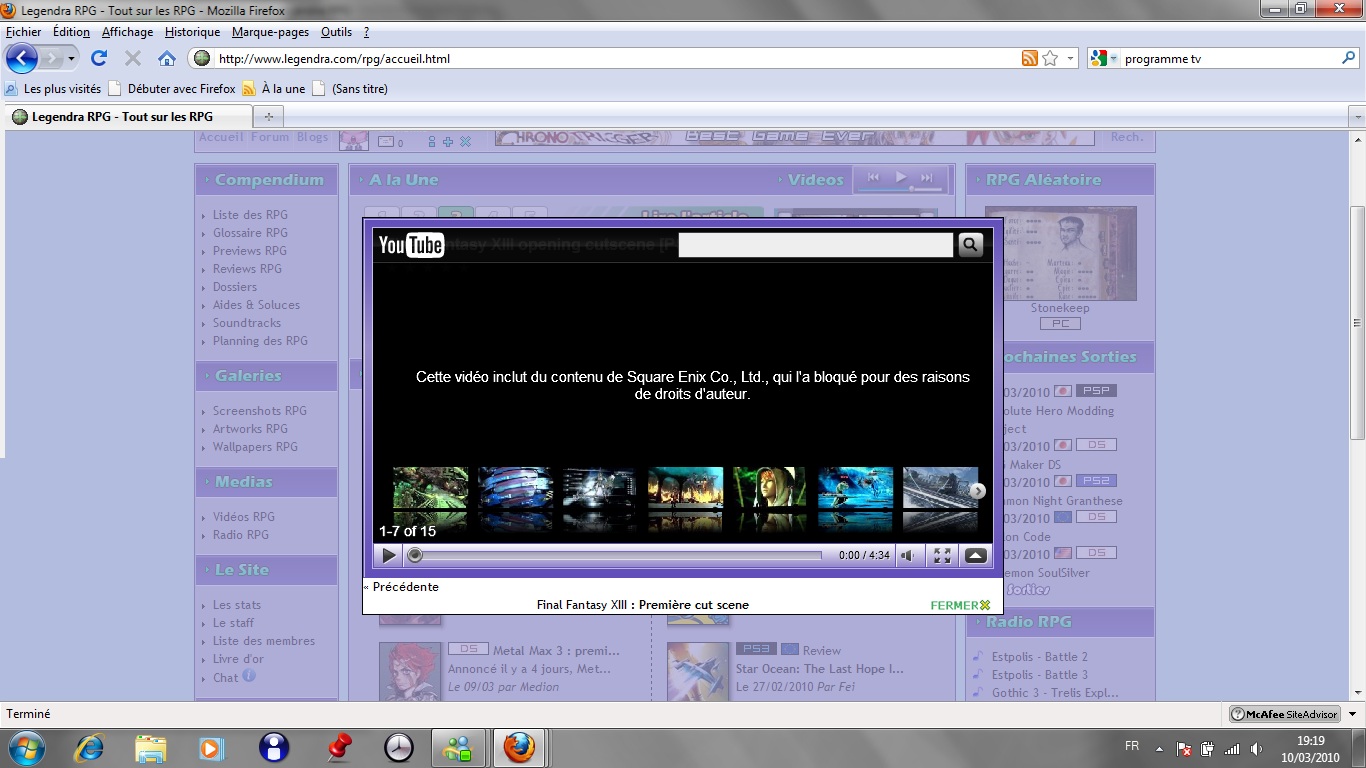Go to previous track in site radio player
This screenshot has width=1366, height=768.
tap(873, 177)
